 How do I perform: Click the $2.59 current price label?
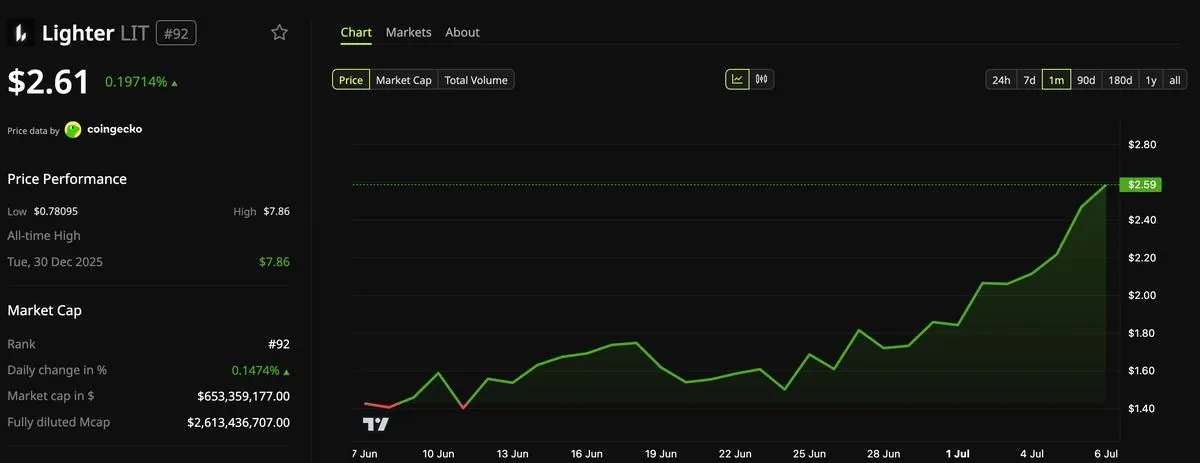coord(1140,184)
